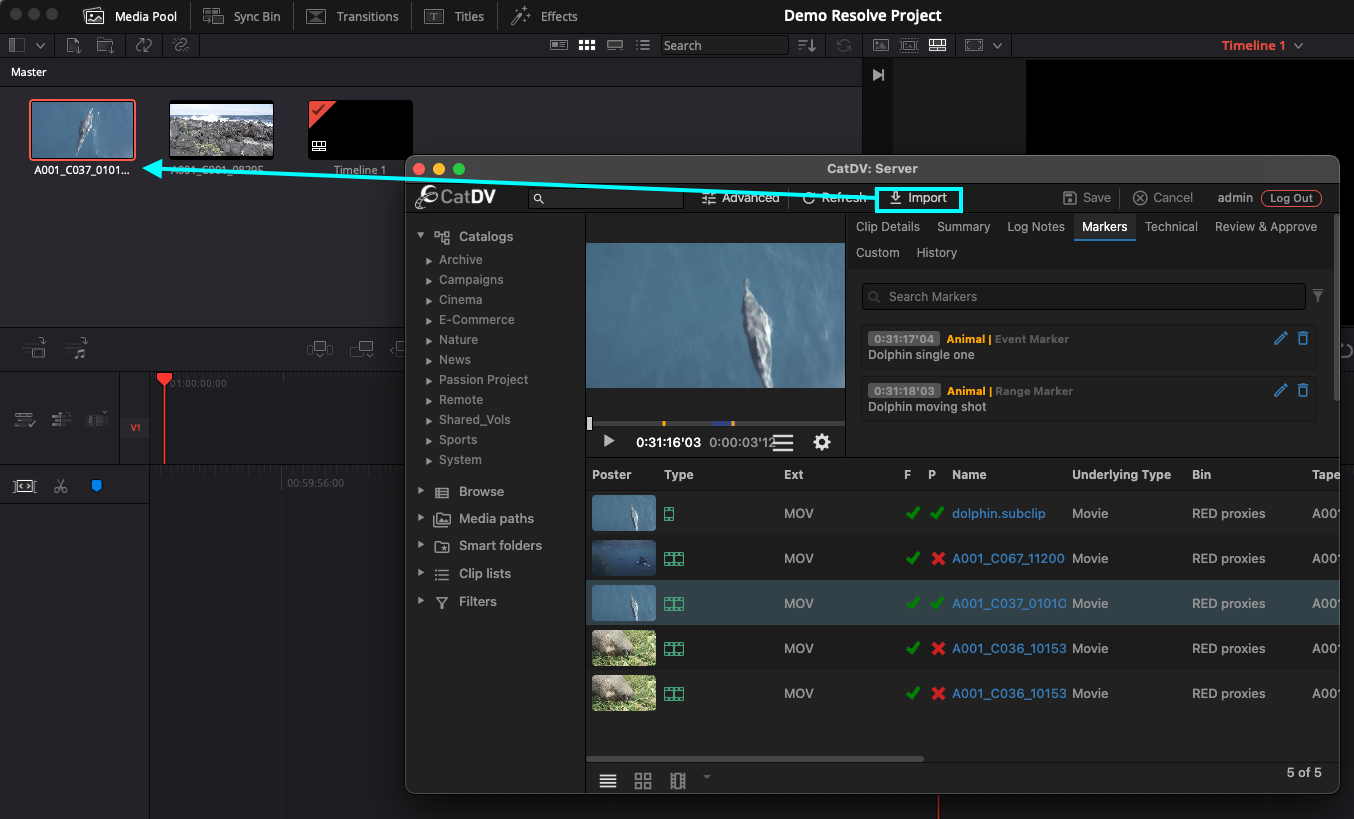The image size is (1354, 819).
Task: Click the Log Out button
Action: 1291,198
